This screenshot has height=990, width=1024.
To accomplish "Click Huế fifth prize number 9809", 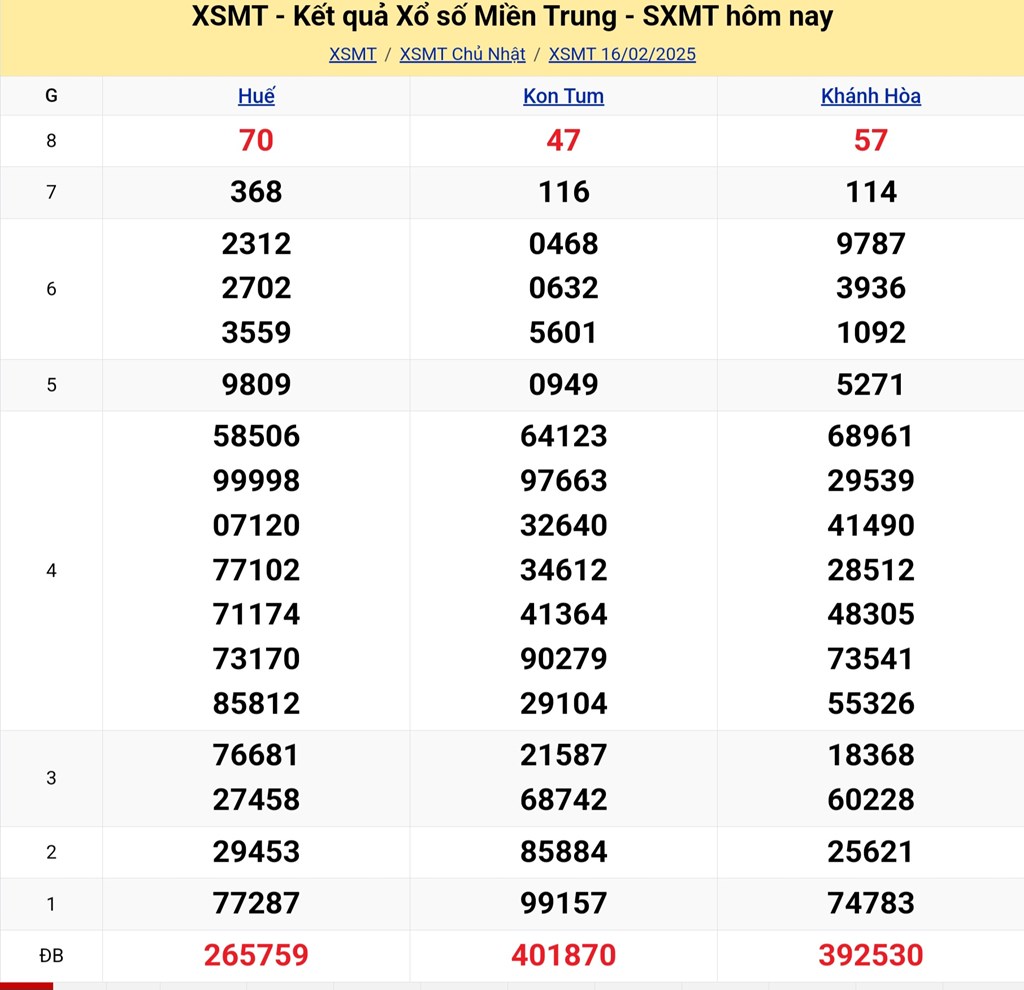I will click(256, 385).
